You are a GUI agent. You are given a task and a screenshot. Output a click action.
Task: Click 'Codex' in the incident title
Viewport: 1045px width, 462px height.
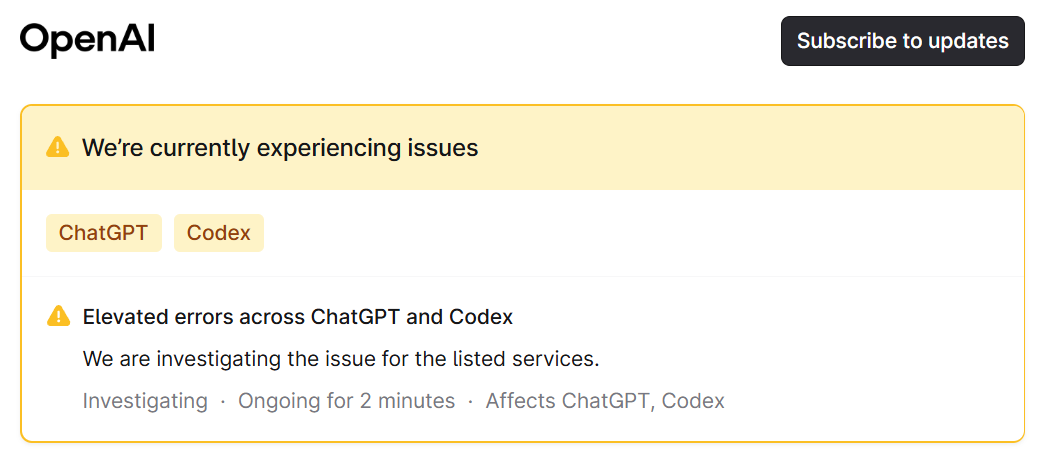point(481,317)
